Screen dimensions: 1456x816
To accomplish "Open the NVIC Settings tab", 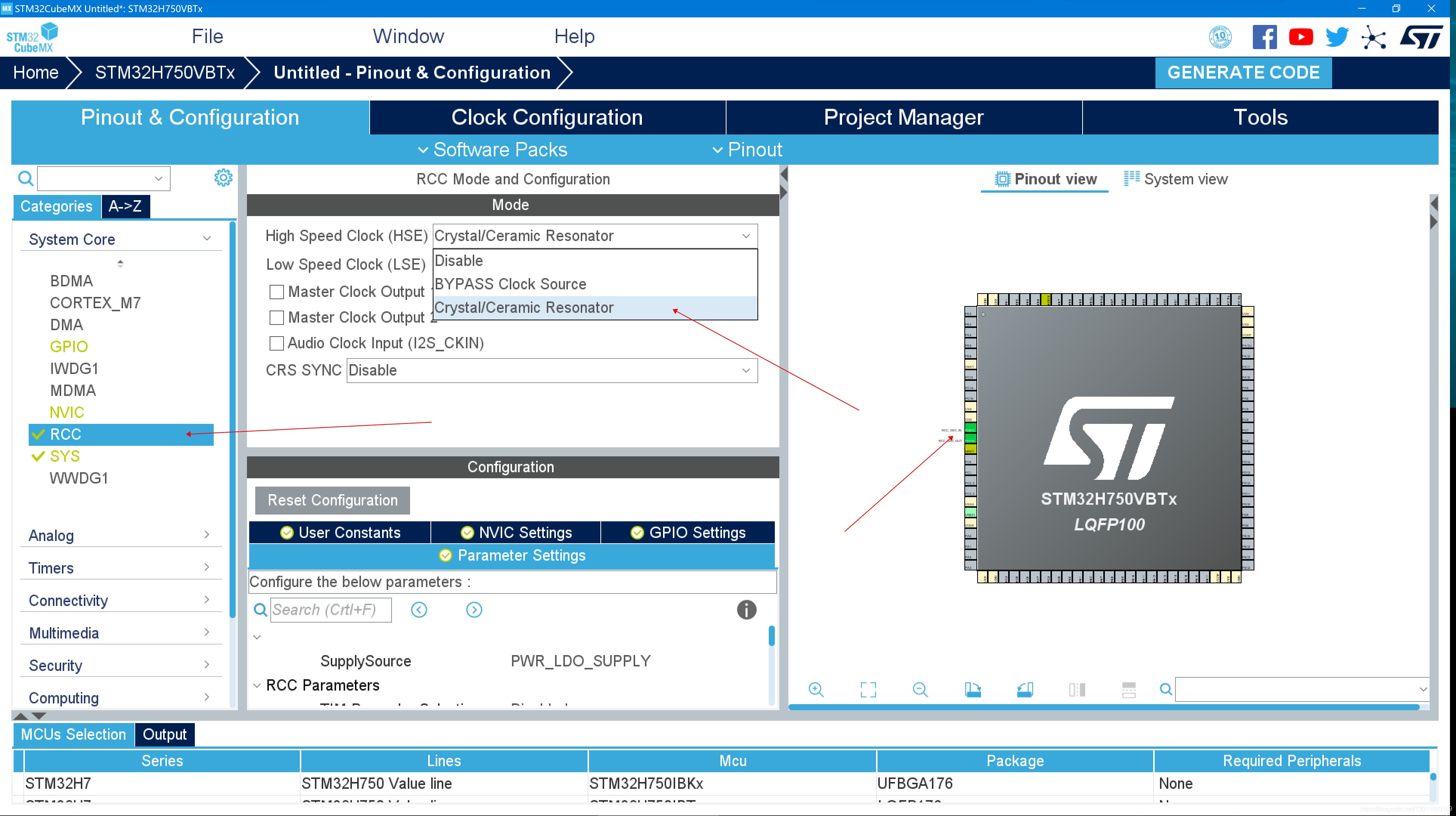I will [x=516, y=532].
